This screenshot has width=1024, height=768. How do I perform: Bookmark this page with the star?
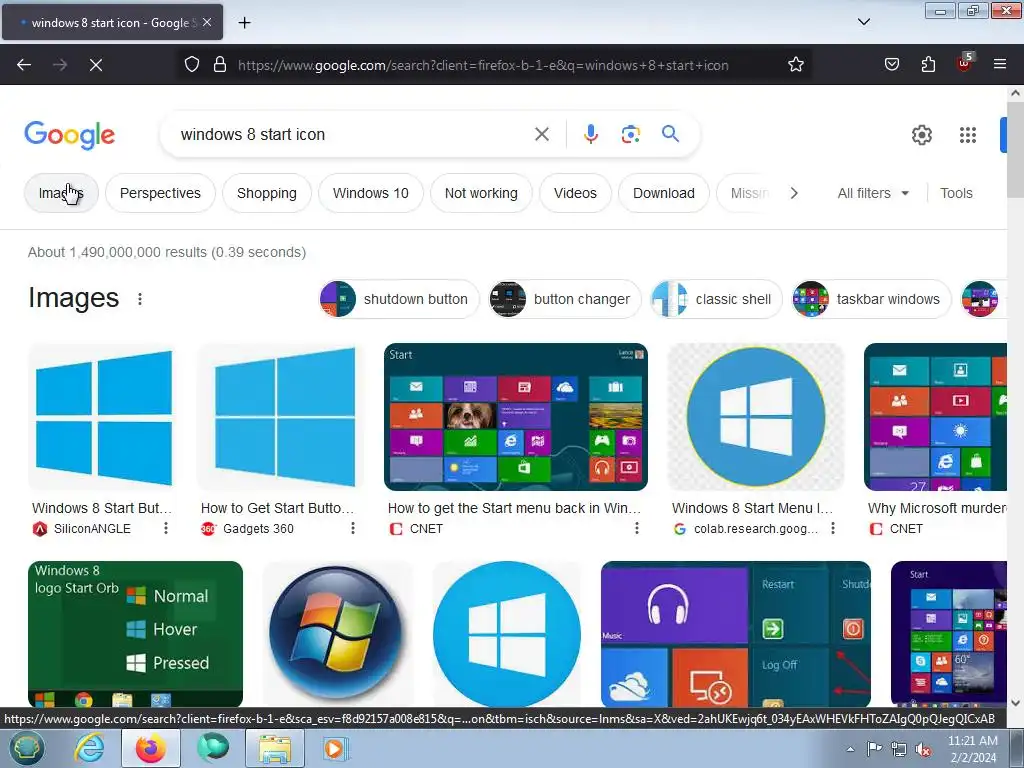[795, 65]
